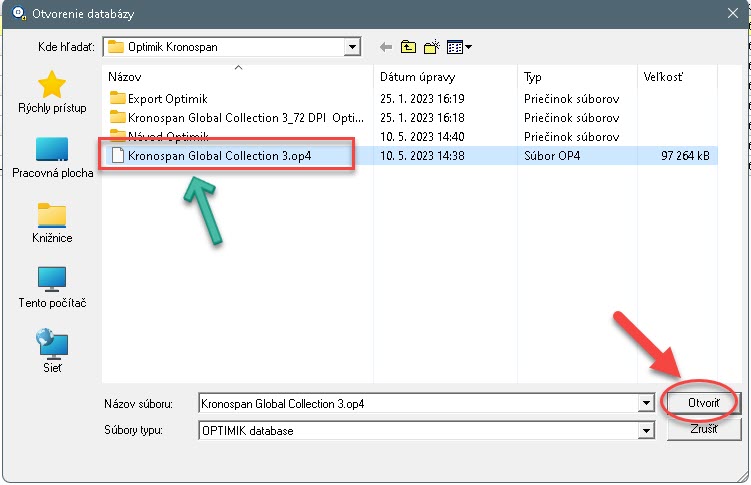The height and width of the screenshot is (485, 751).
Task: Open Knižnice libraries location
Action: tap(52, 223)
